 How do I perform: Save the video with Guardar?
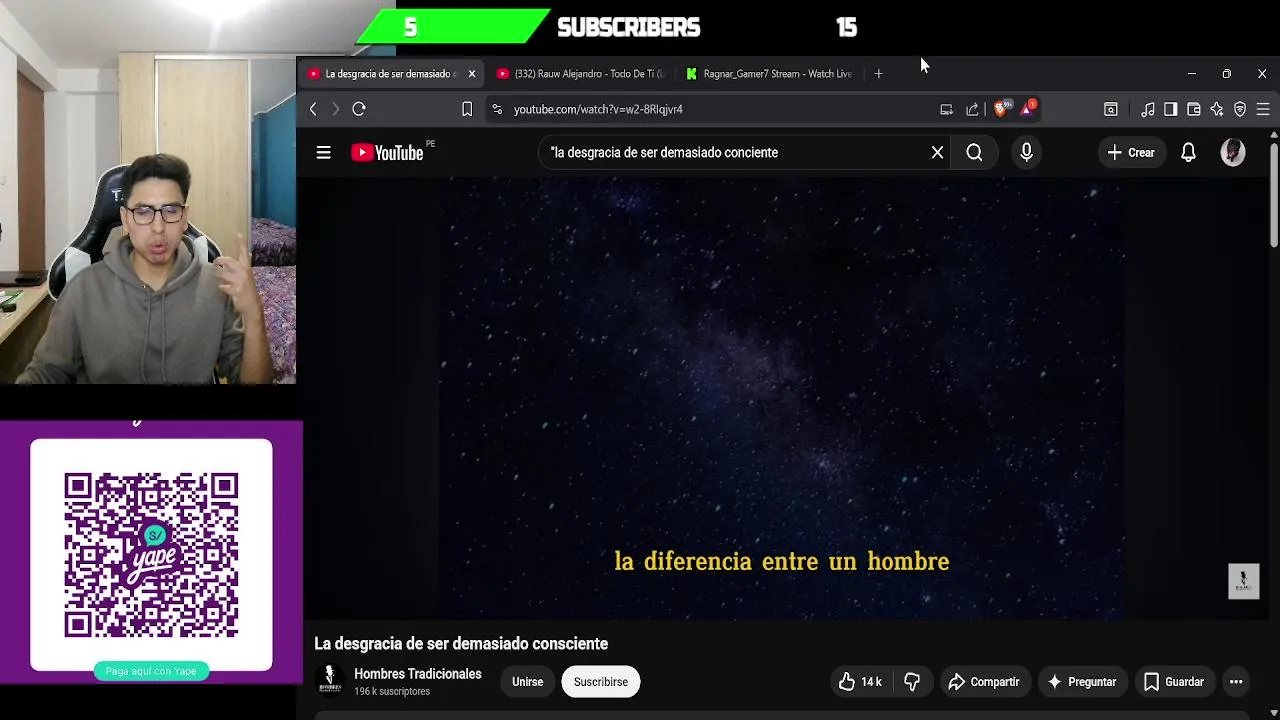pos(1174,682)
